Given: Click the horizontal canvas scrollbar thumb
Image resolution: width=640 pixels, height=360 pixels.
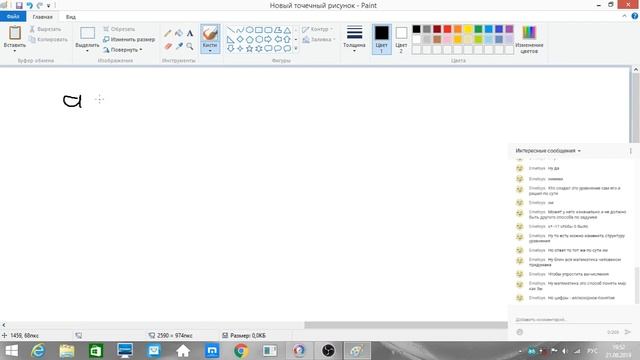Looking at the screenshot, I should (x=406, y=325).
